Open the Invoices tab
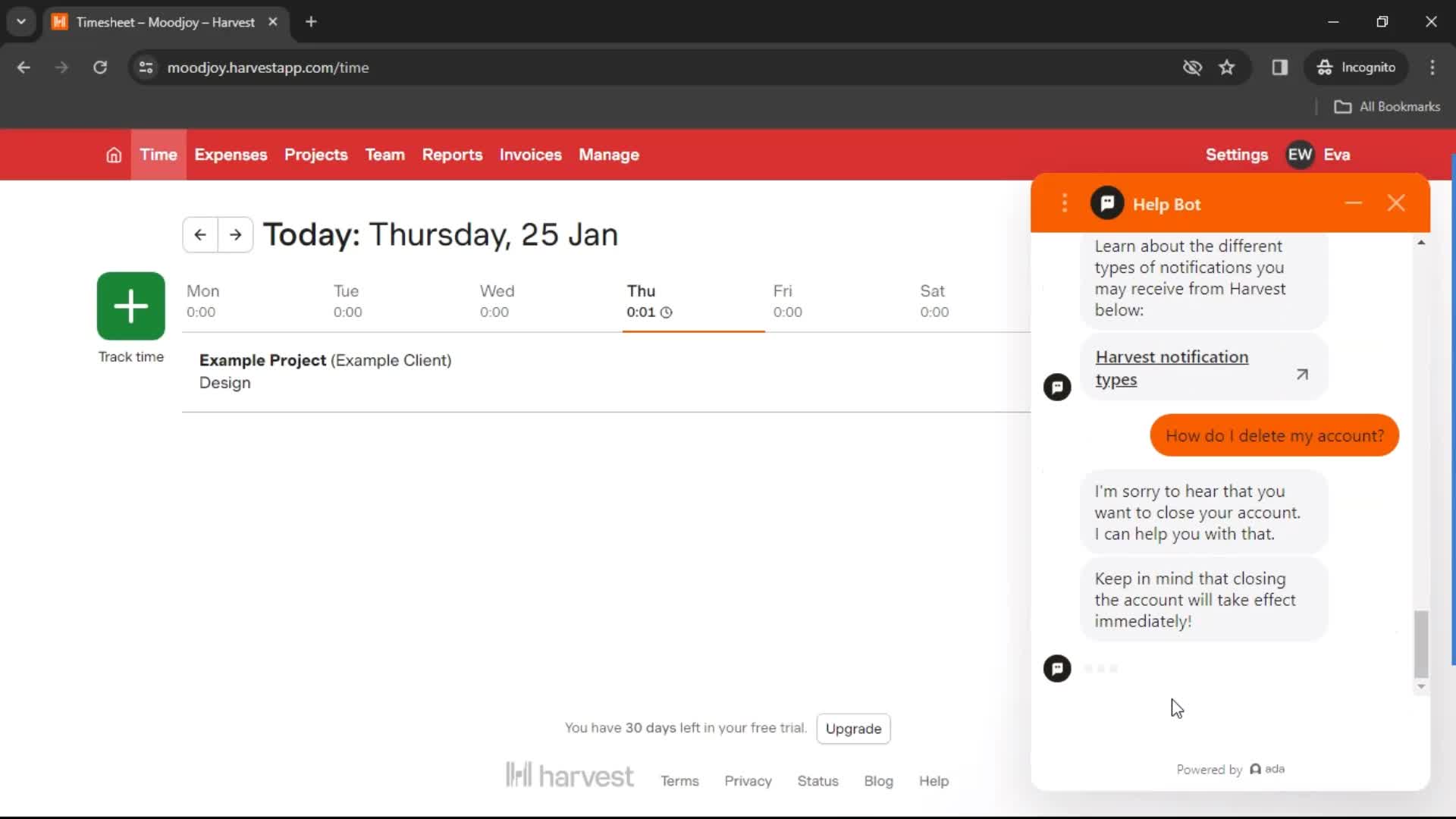1456x819 pixels. [x=531, y=155]
